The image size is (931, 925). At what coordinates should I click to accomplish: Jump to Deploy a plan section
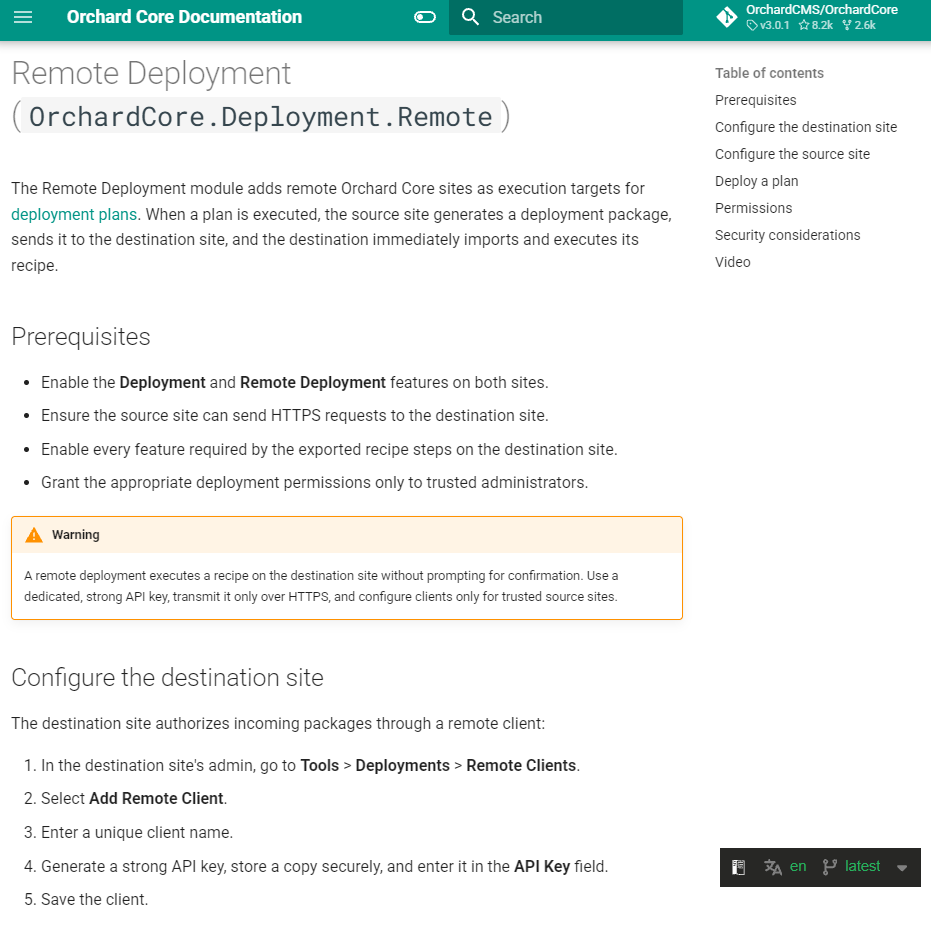point(756,181)
